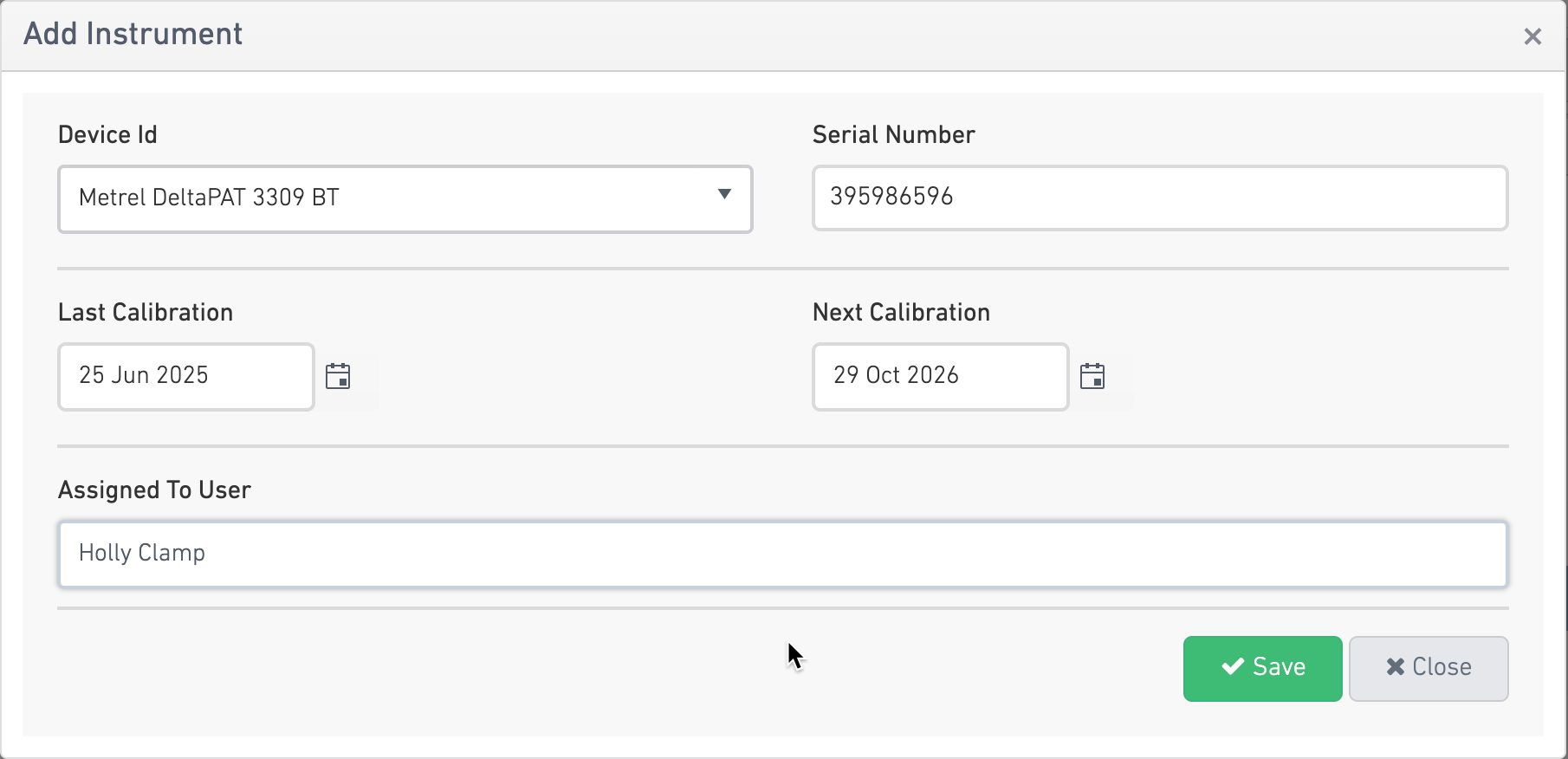Dismiss dialog with the top-right X
The height and width of the screenshot is (759, 1568).
1532,36
